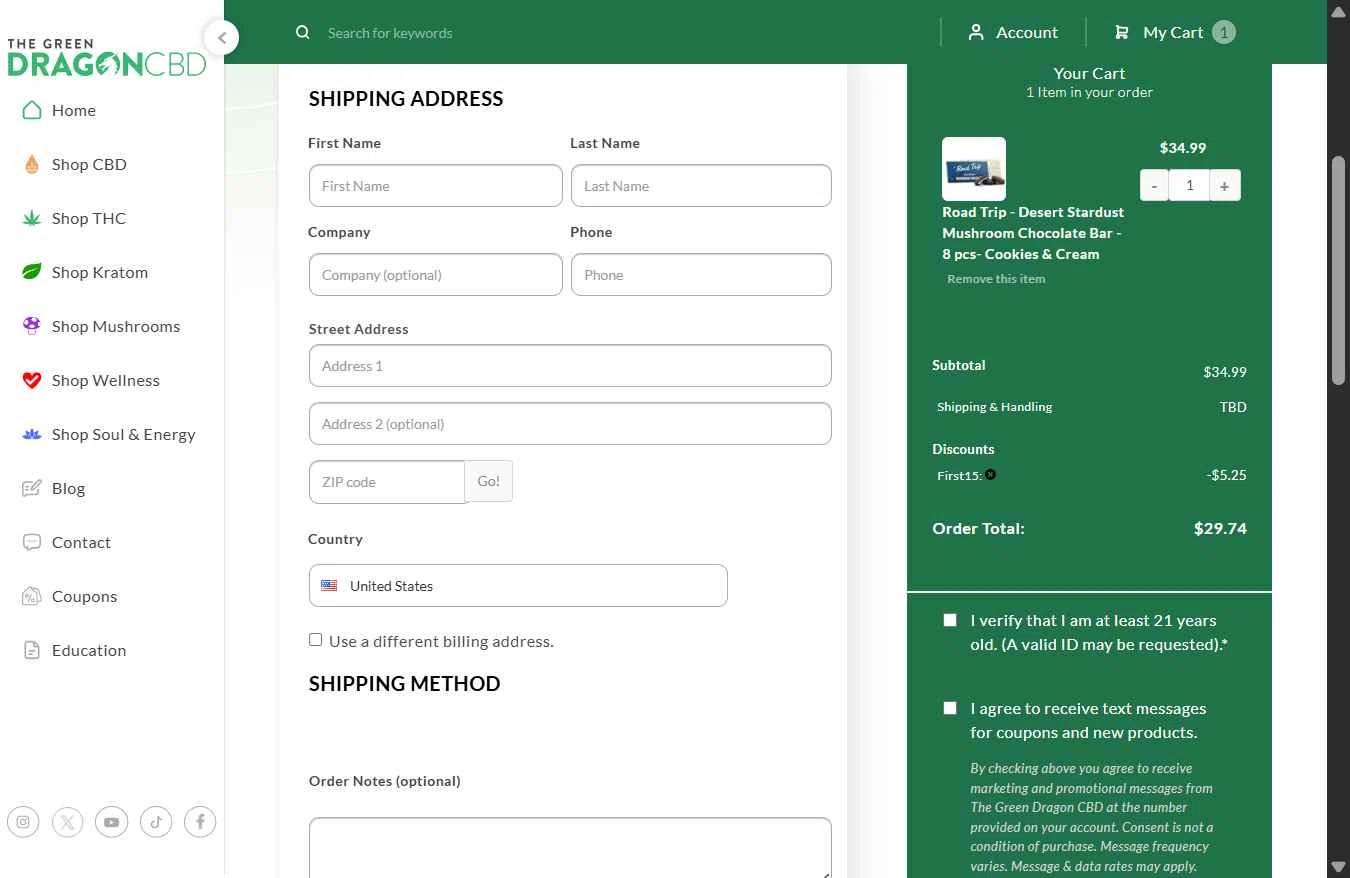Open the Blog menu item
The width and height of the screenshot is (1350, 878).
[x=68, y=488]
